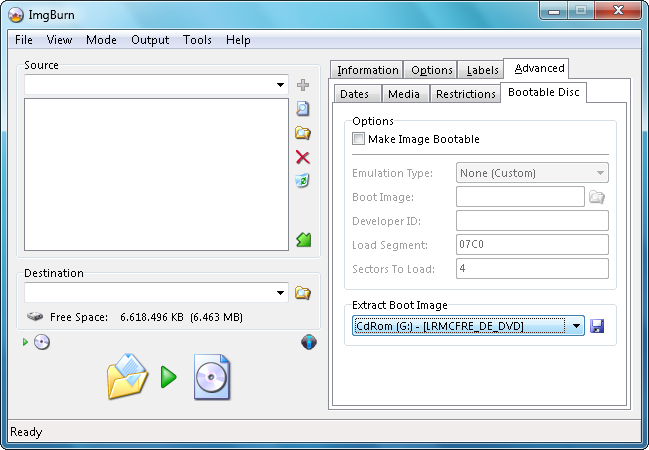Click the Ready status bar text
The width and height of the screenshot is (649, 450).
coord(26,432)
